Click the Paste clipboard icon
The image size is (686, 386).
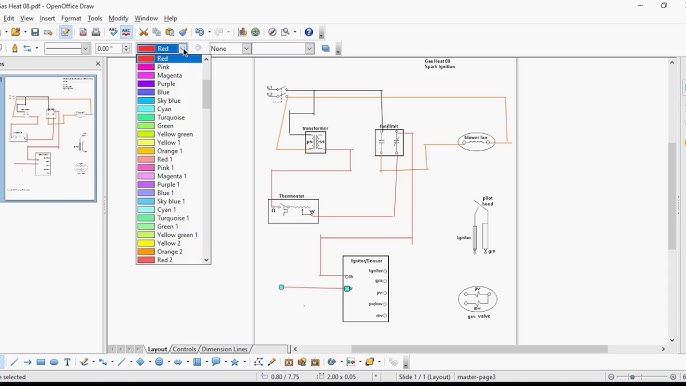point(170,32)
